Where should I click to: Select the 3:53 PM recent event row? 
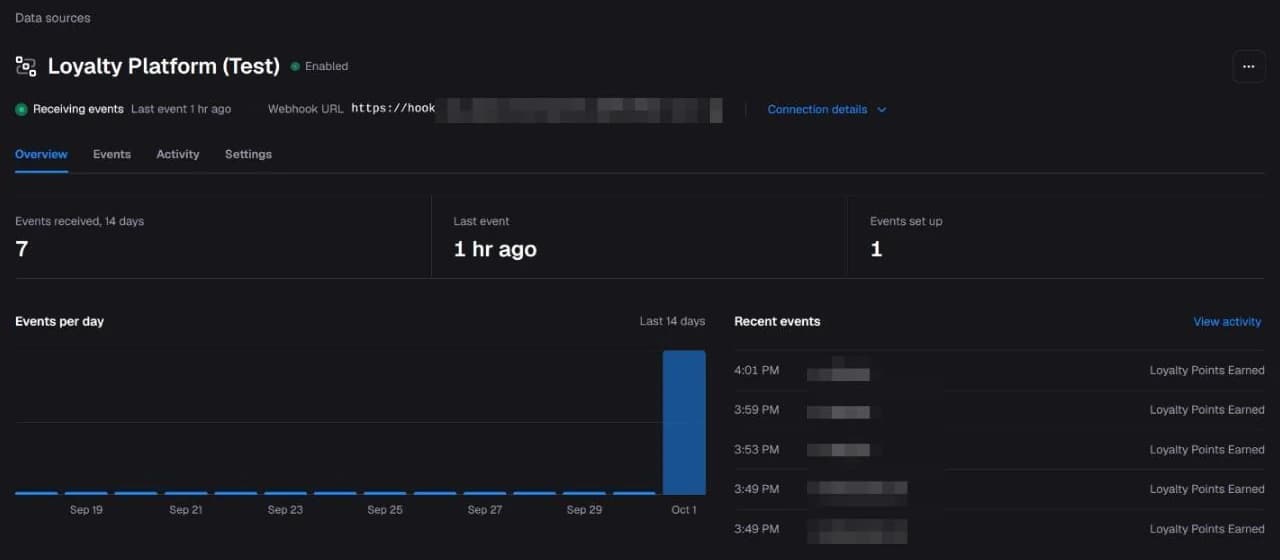[x=999, y=450]
